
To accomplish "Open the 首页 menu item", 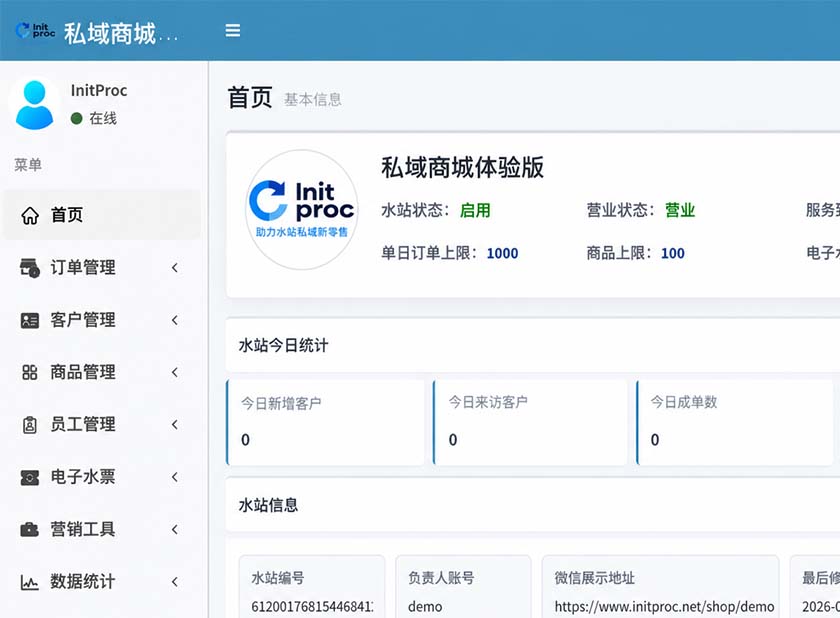I will point(102,215).
